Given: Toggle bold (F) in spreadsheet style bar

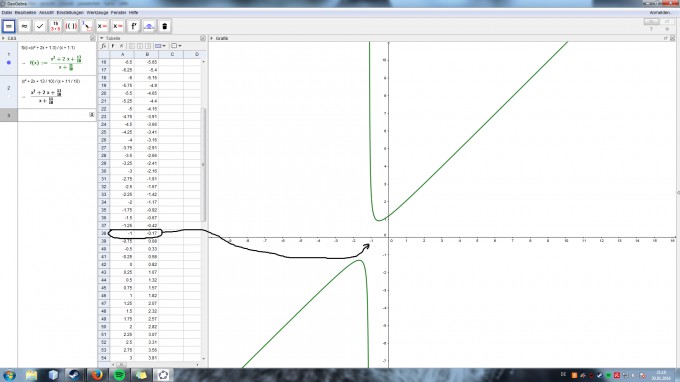Looking at the screenshot, I should pyautogui.click(x=113, y=46).
